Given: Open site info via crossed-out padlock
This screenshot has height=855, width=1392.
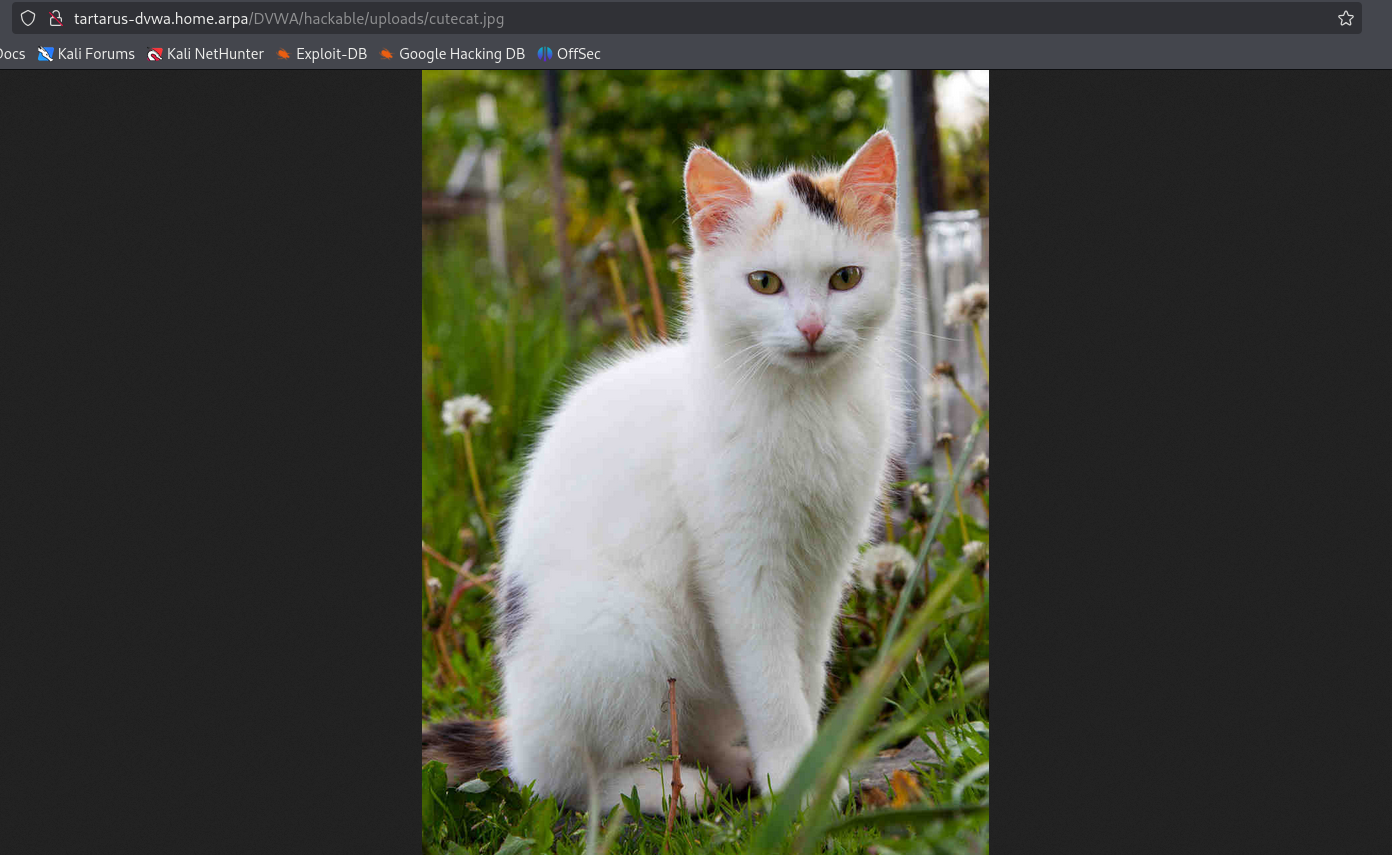Looking at the screenshot, I should tap(55, 18).
